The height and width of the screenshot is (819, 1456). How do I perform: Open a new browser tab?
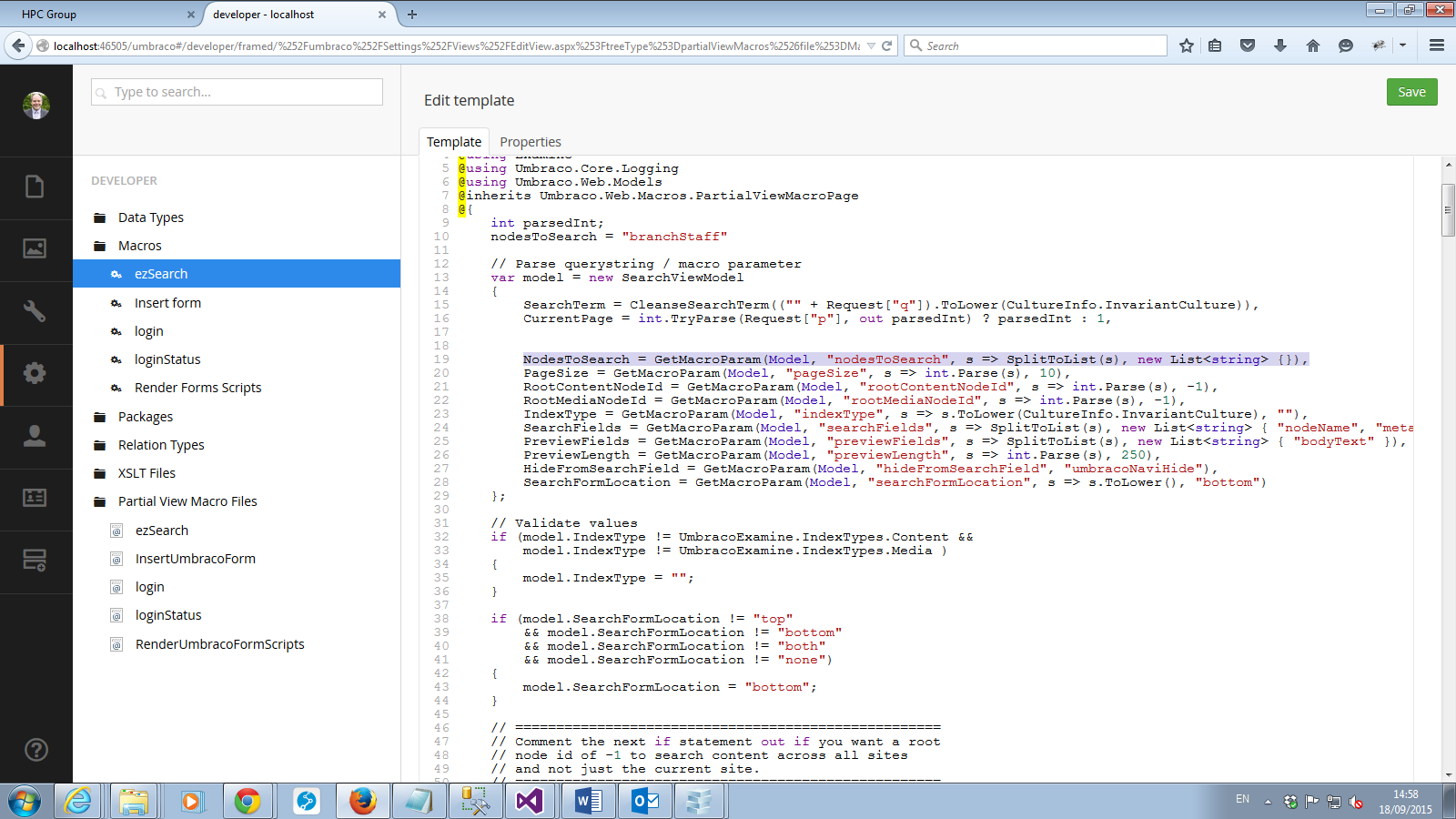(412, 15)
